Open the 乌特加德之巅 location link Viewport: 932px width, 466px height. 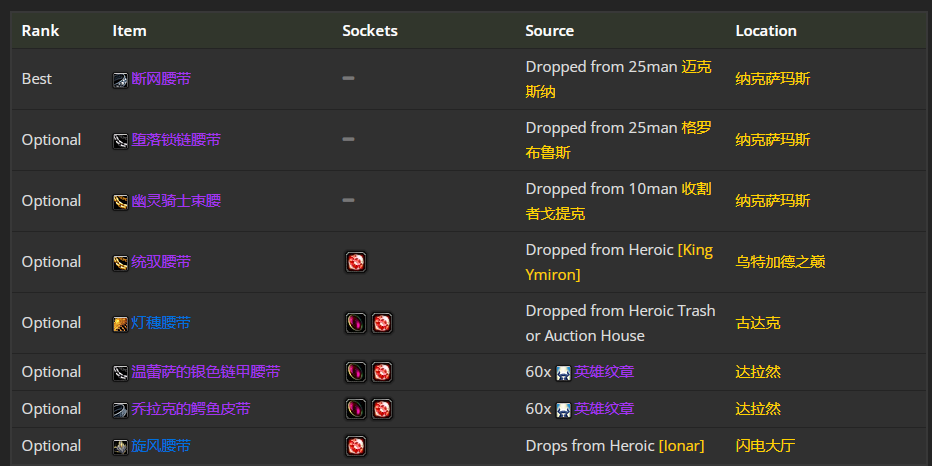(780, 262)
